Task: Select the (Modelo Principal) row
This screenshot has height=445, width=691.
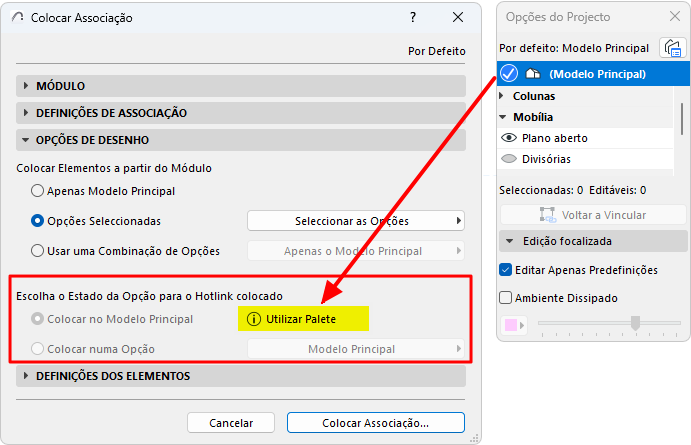Action: click(x=593, y=74)
